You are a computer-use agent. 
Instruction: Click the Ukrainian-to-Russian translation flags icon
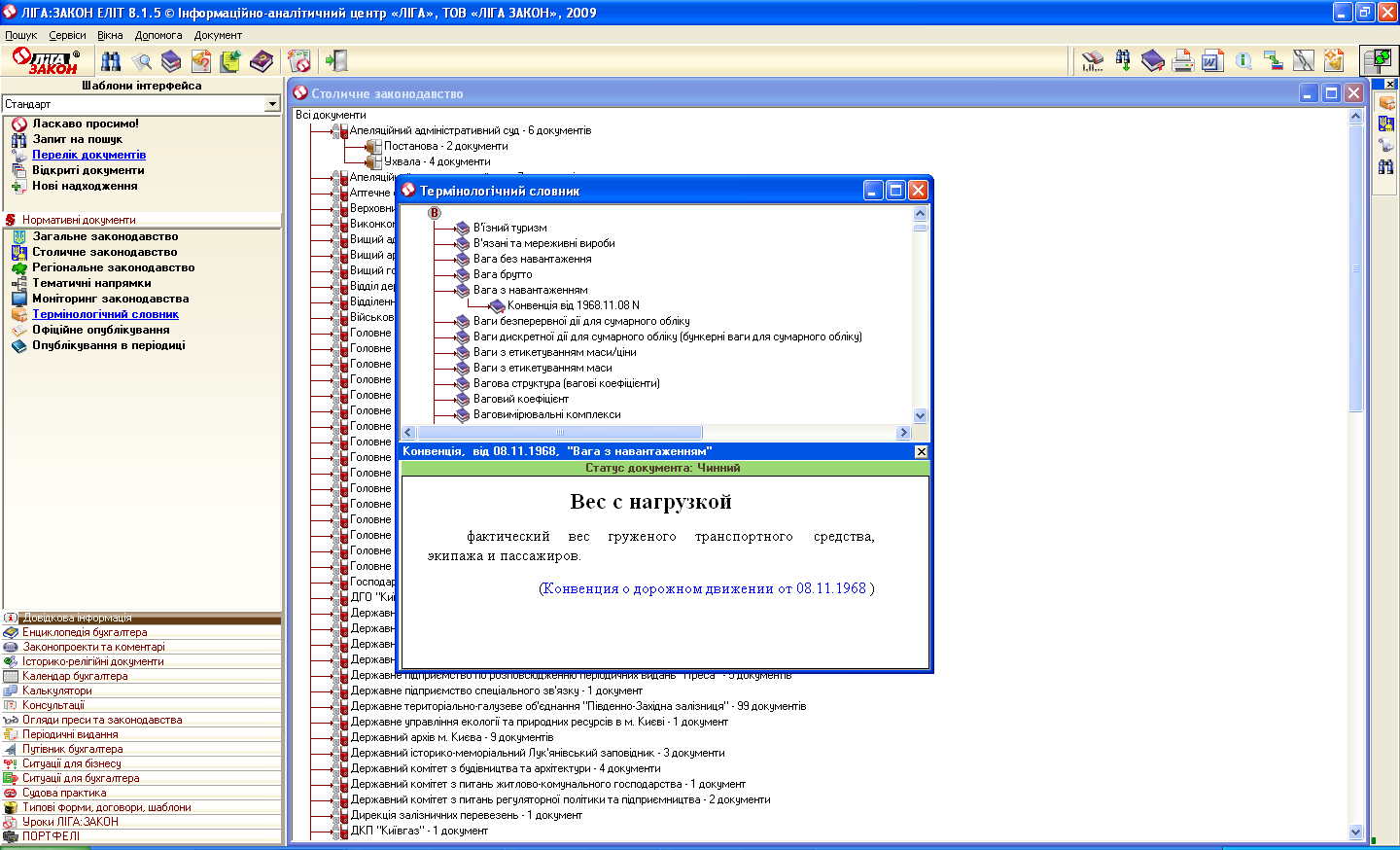[1273, 61]
